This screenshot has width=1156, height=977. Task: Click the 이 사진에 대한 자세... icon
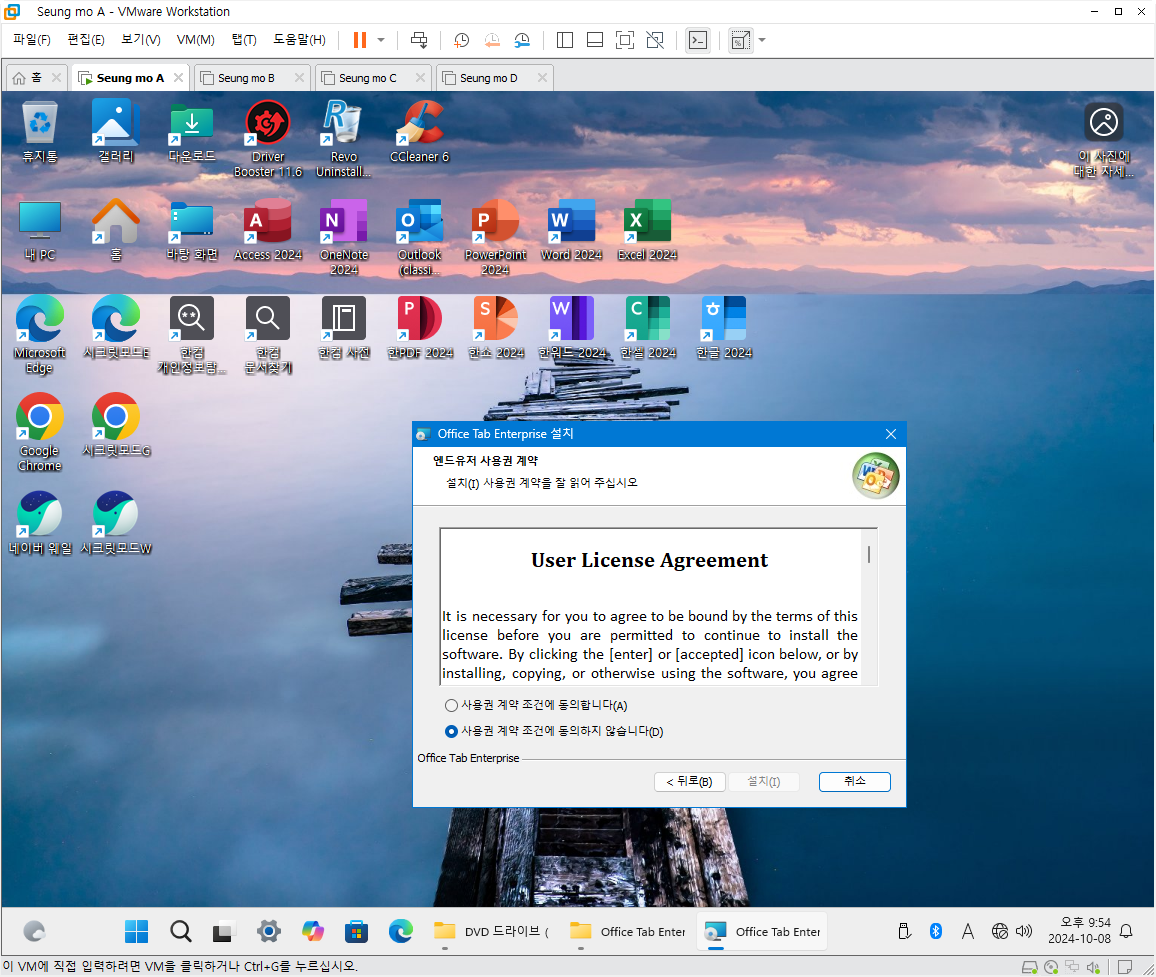point(1104,139)
